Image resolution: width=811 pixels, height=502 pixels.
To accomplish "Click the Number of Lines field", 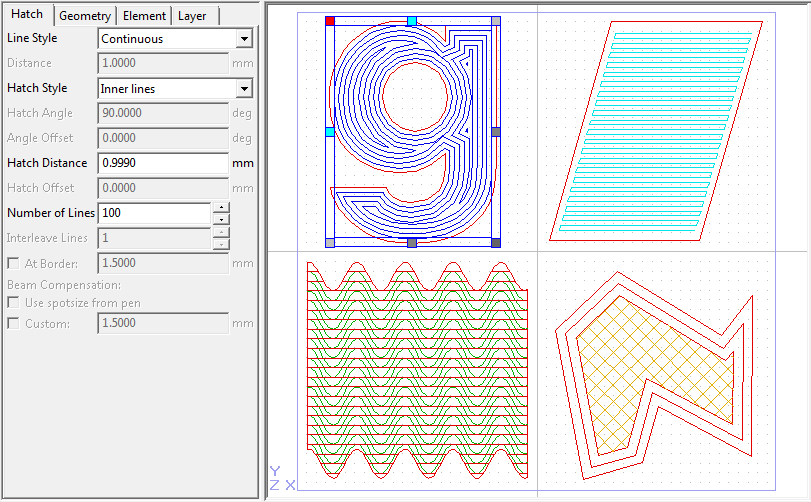I will 154,213.
